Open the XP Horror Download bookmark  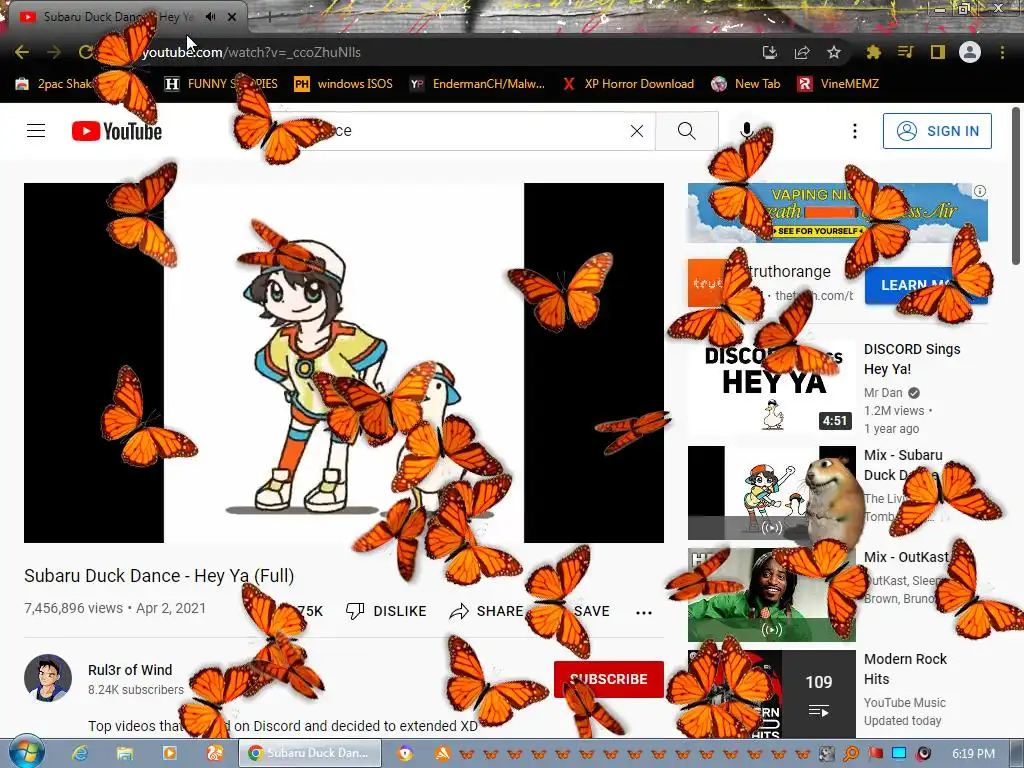click(x=628, y=84)
